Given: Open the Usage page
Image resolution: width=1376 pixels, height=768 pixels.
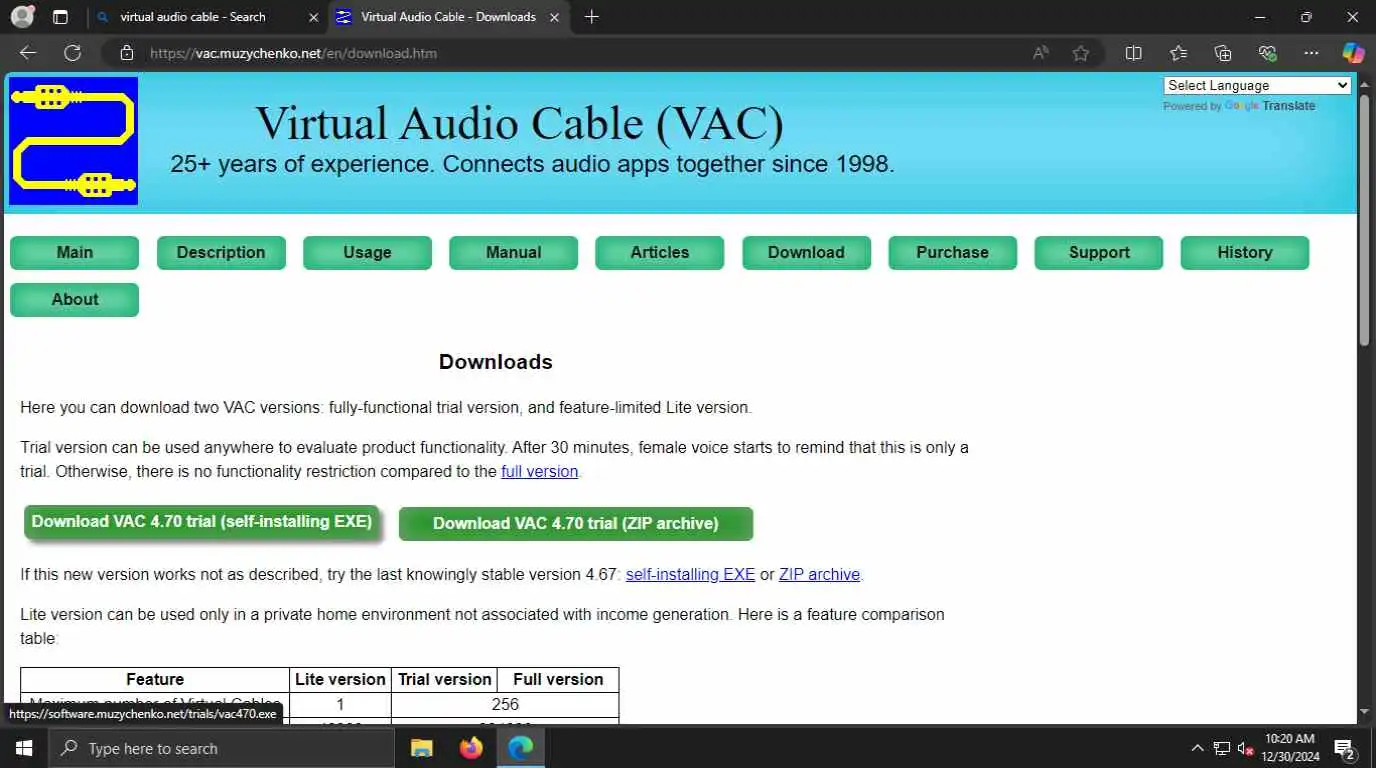Looking at the screenshot, I should (367, 253).
